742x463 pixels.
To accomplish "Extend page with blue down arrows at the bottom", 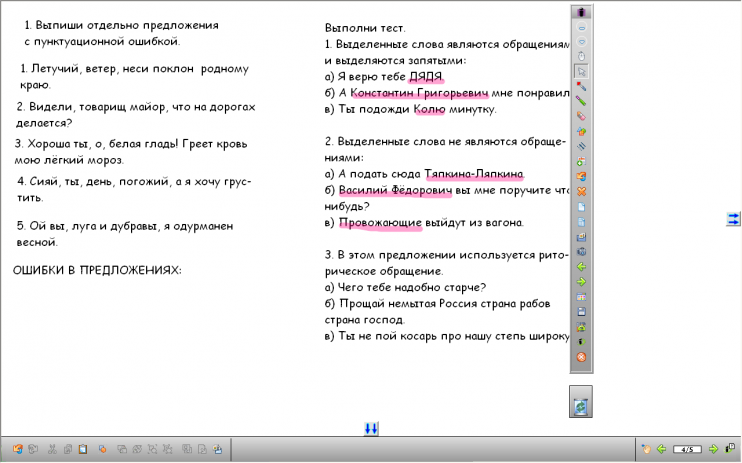I will click(x=371, y=429).
